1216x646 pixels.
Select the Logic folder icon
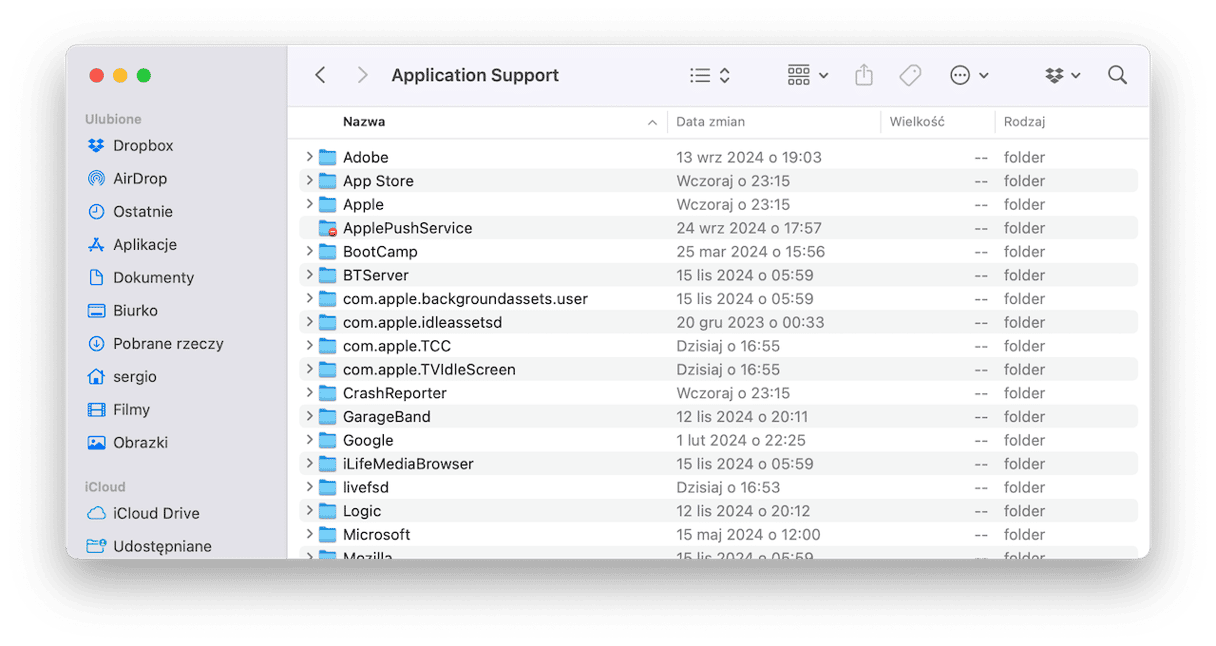328,511
